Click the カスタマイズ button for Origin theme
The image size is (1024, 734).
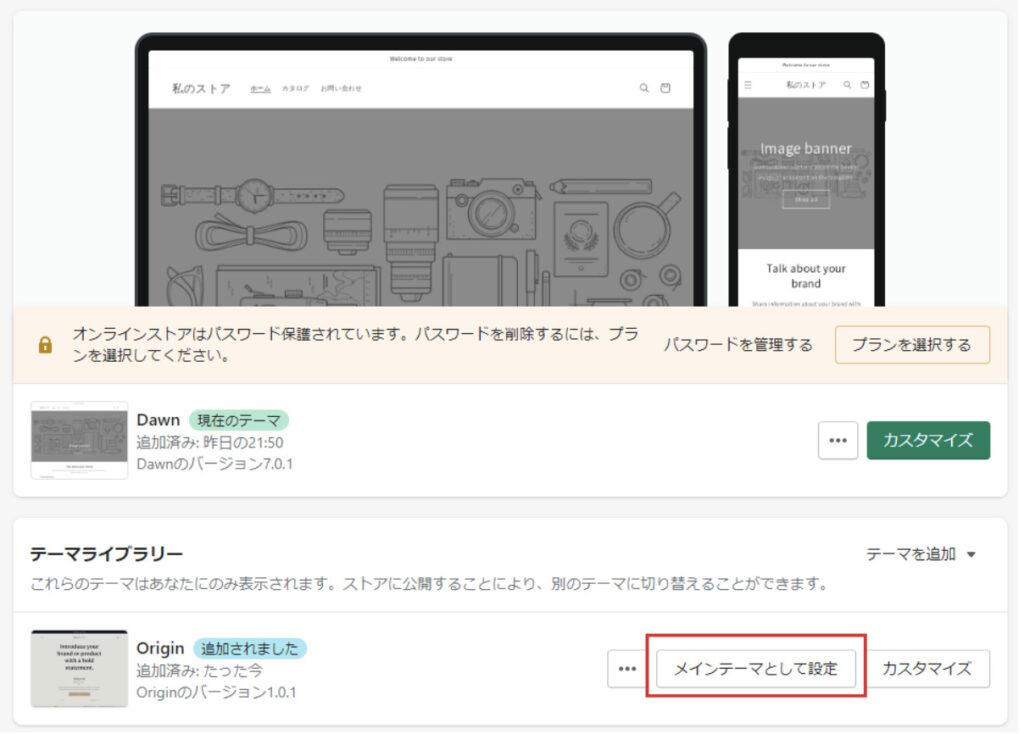tap(927, 669)
